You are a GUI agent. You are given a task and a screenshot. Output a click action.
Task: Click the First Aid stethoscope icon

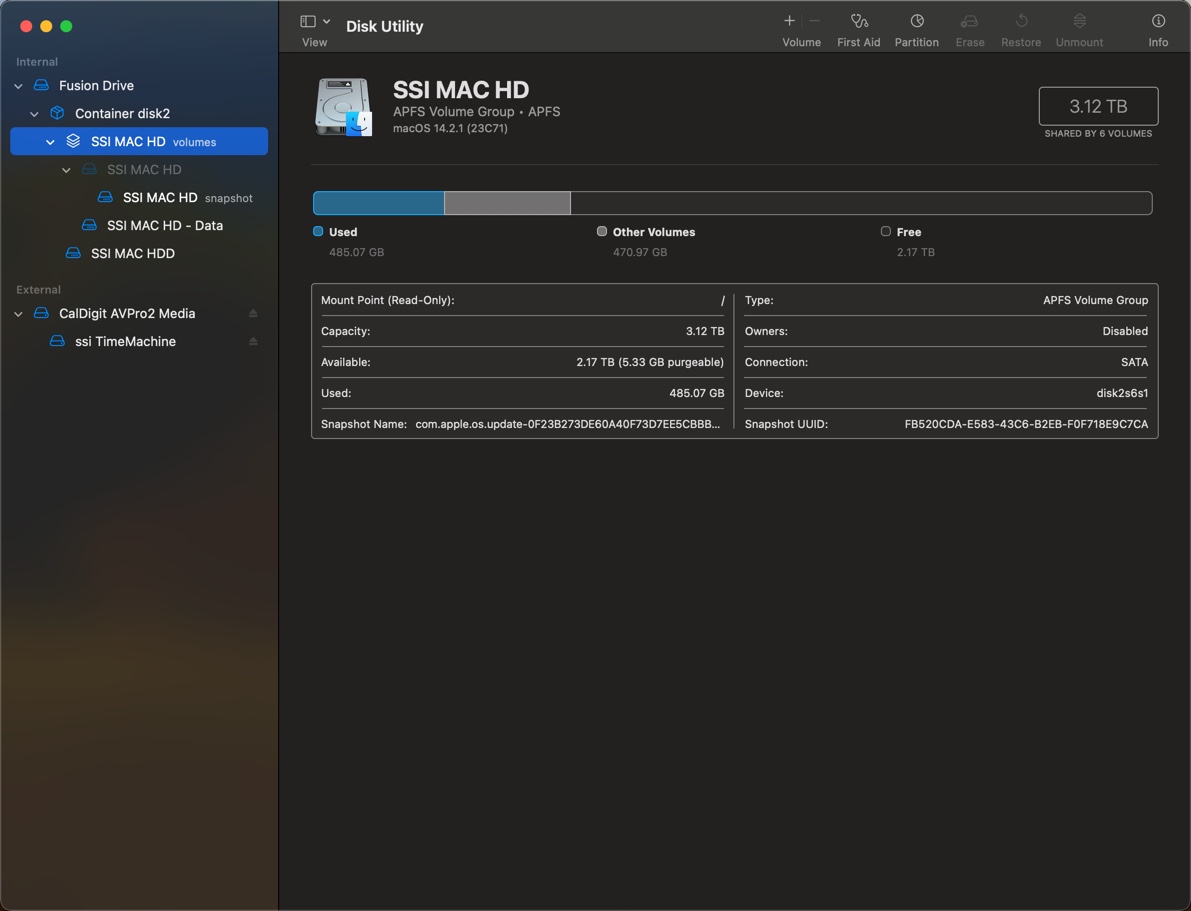[858, 21]
